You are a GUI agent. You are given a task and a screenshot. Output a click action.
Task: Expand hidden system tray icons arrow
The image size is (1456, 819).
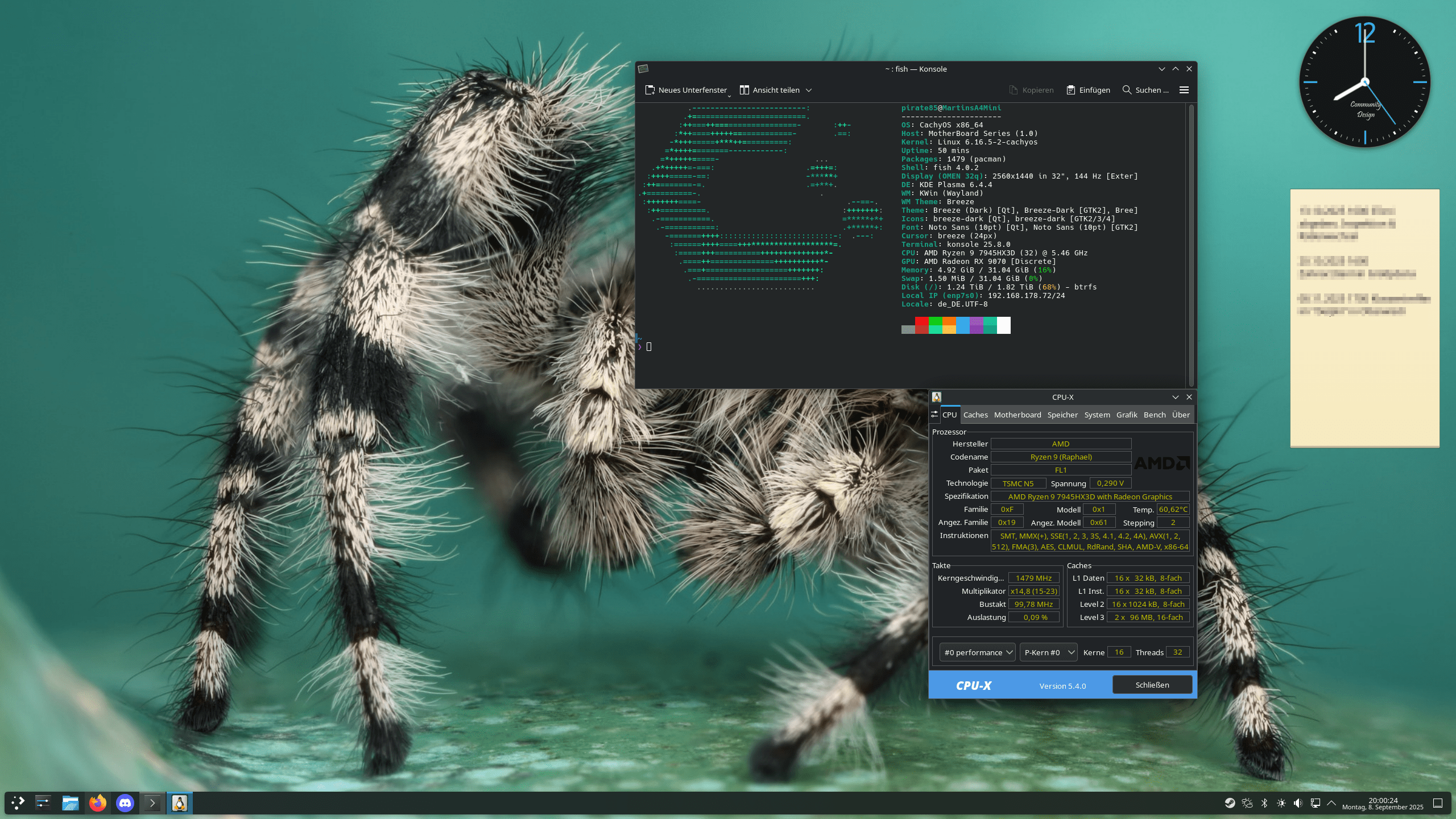coord(1331,803)
